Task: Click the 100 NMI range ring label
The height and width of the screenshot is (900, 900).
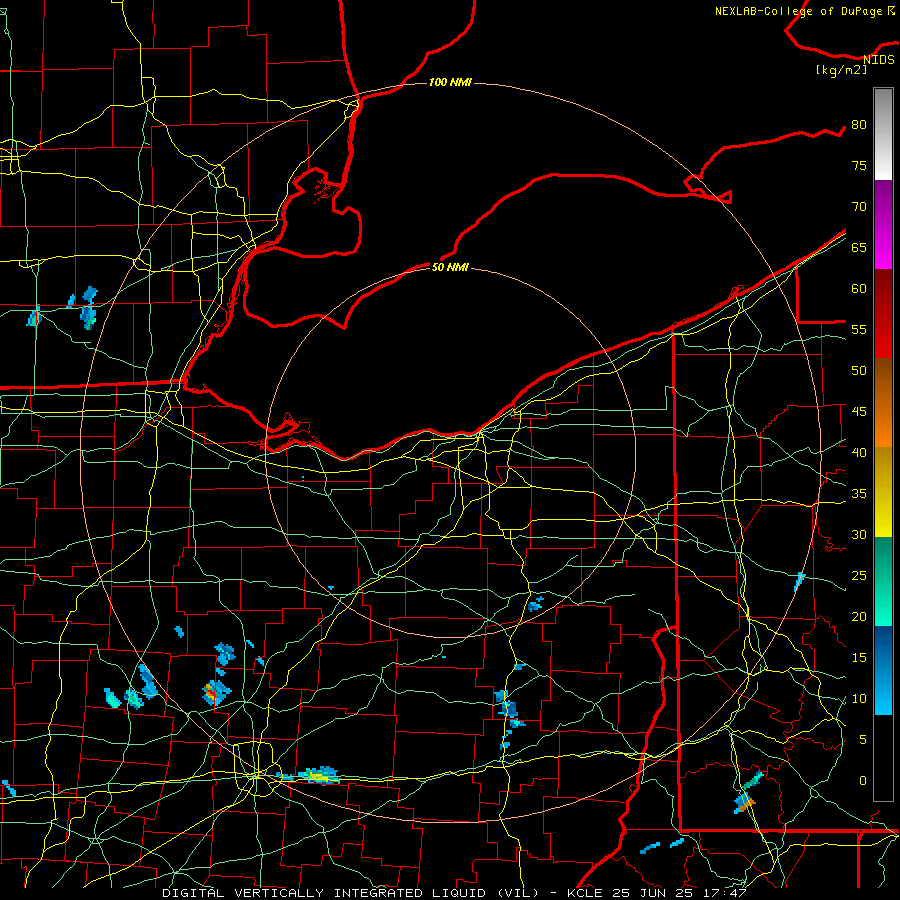Action: [x=450, y=83]
